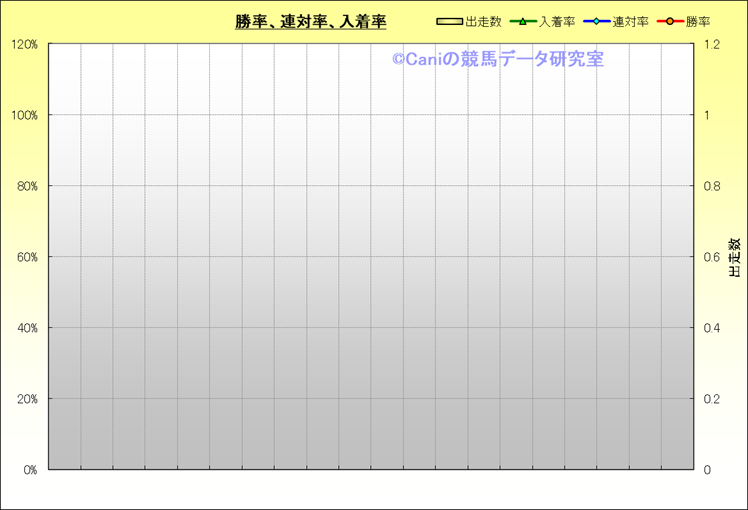Viewport: 748px width, 510px height.
Task: Click the green triangle 入着率 legend marker
Action: (522, 22)
